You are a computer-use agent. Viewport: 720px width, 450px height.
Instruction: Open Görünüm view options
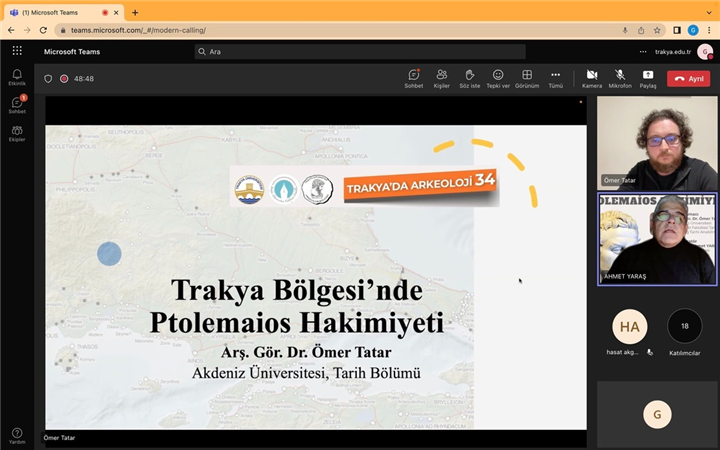tap(527, 79)
